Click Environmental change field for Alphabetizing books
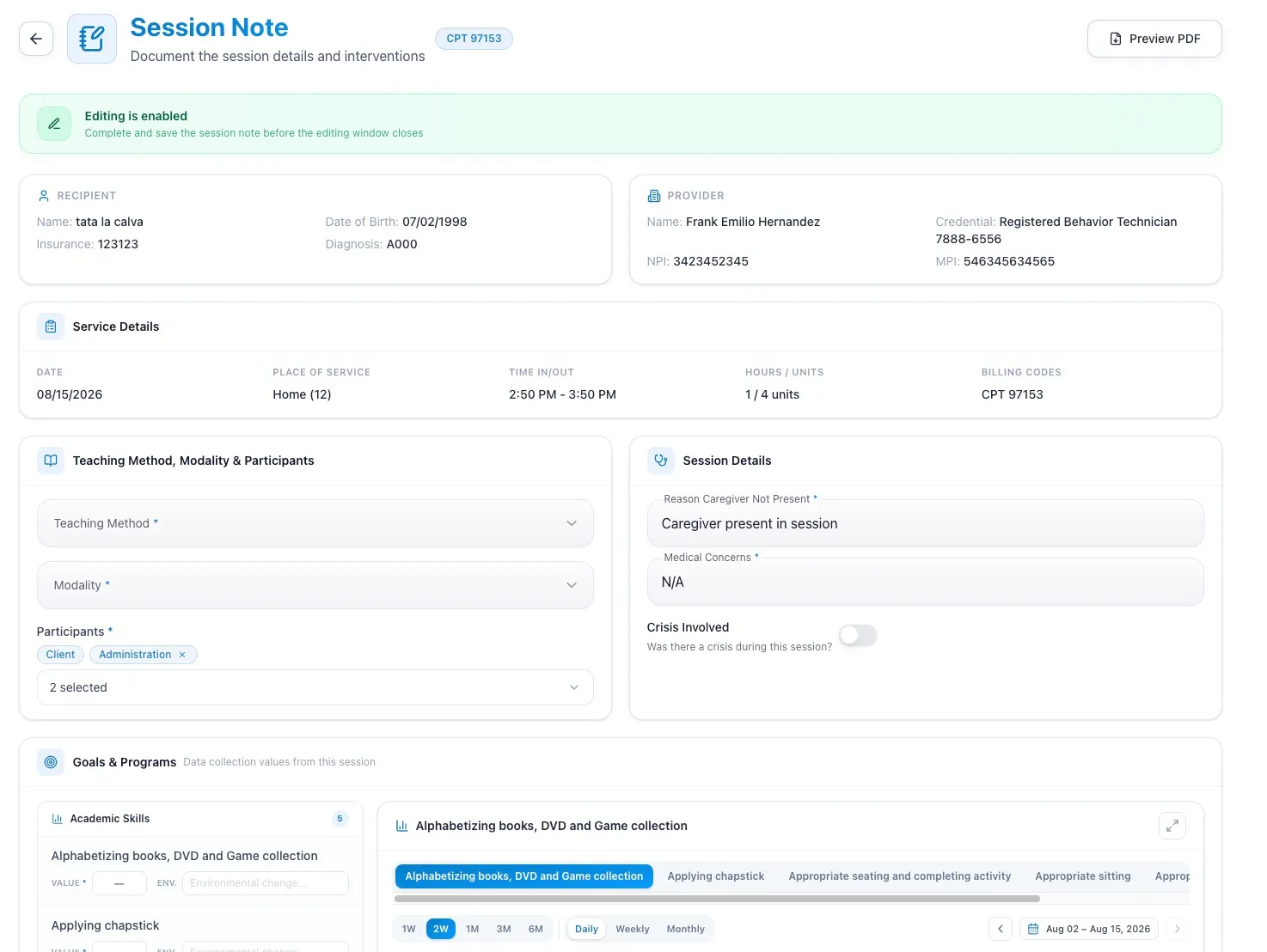The width and height of the screenshot is (1267, 952). point(266,883)
